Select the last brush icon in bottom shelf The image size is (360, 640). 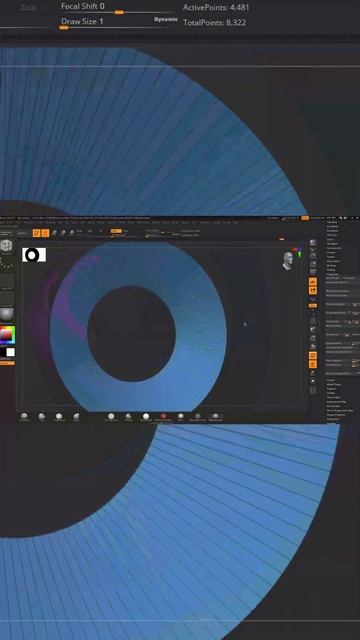[x=216, y=416]
